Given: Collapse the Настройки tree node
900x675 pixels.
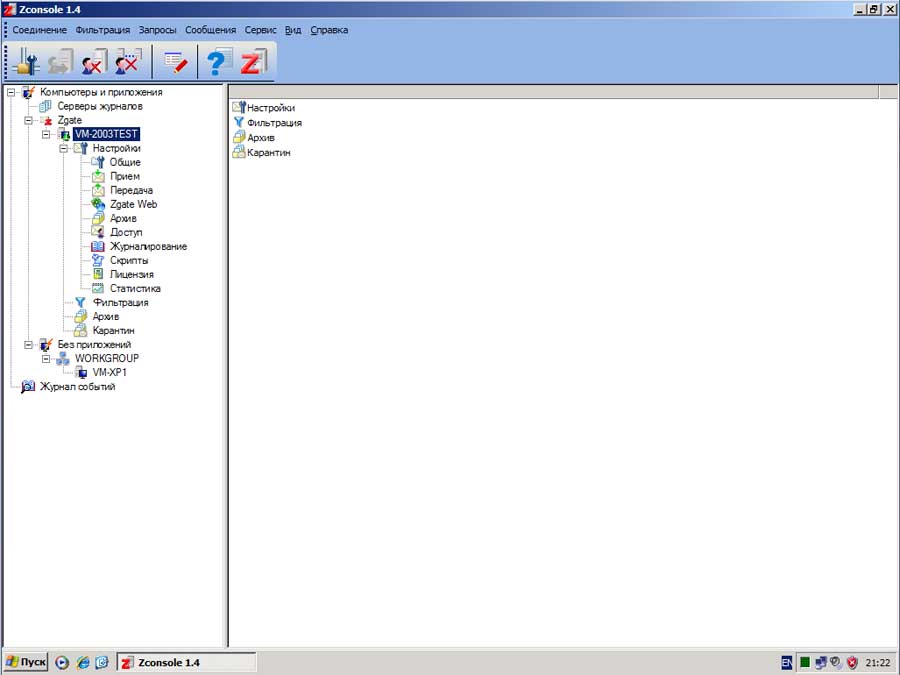Looking at the screenshot, I should coord(64,148).
